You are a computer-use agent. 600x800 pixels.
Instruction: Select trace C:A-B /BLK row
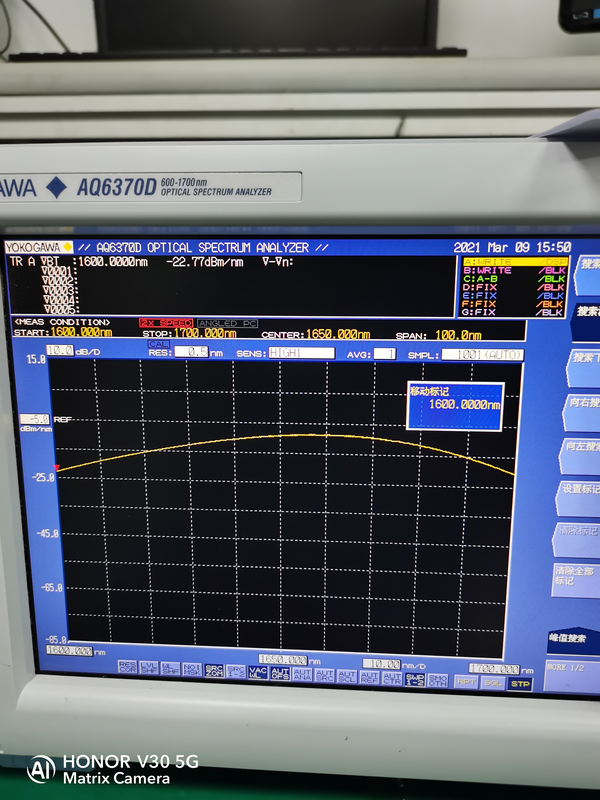tap(514, 279)
